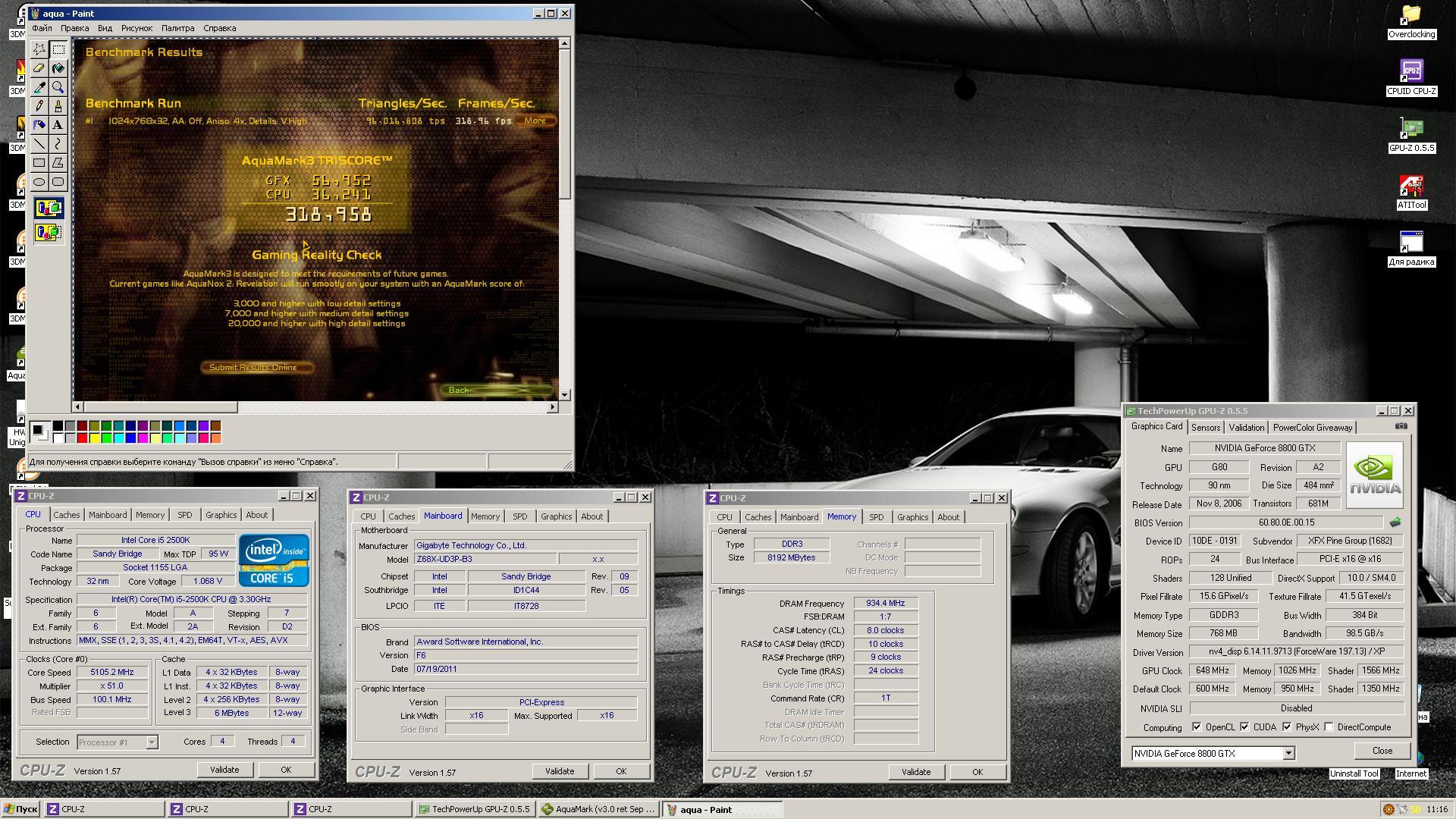Choose the Ellipse tool in Paint
The image size is (1456, 819).
39,182
